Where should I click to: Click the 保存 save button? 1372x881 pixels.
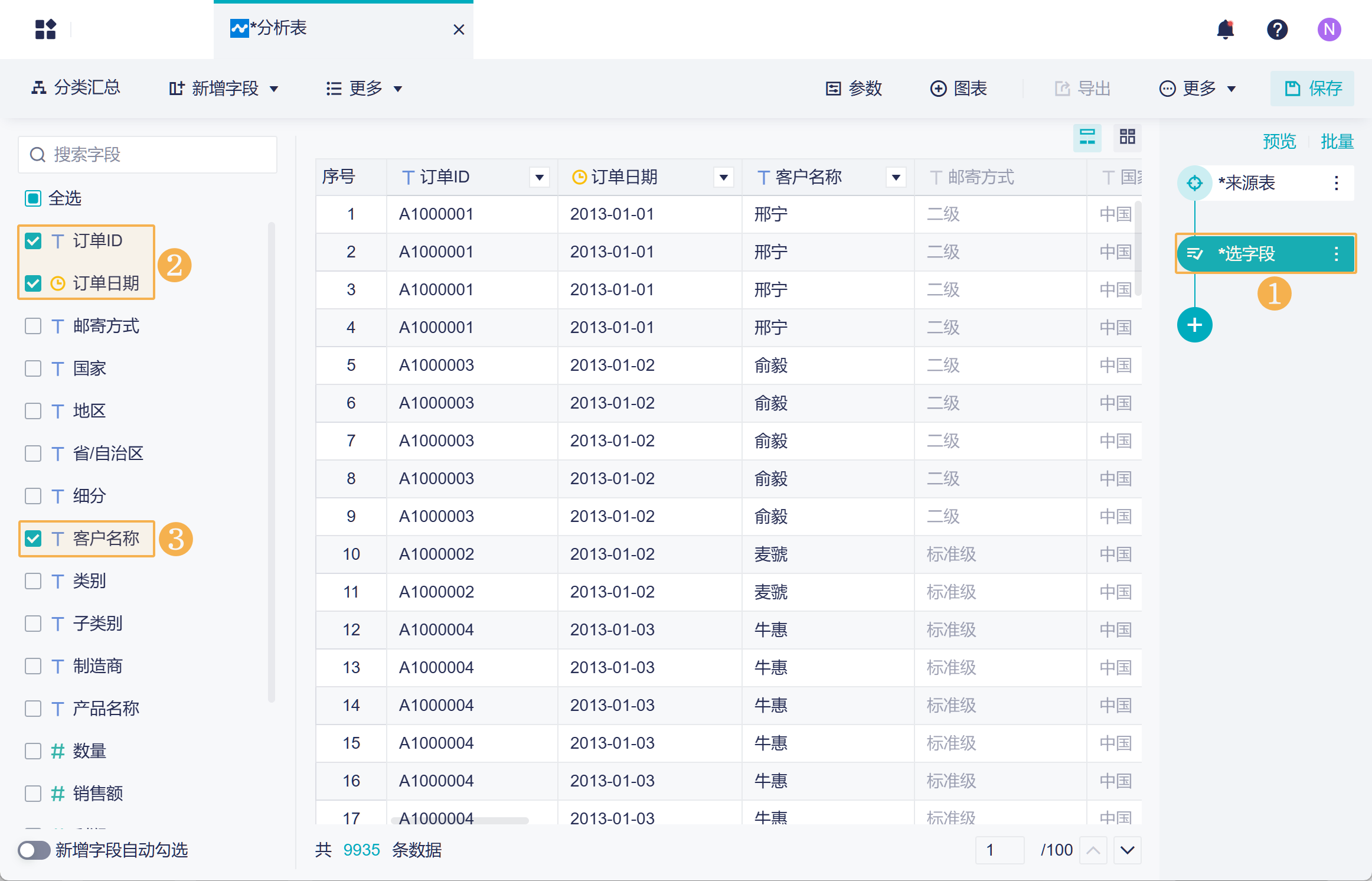coord(1312,89)
